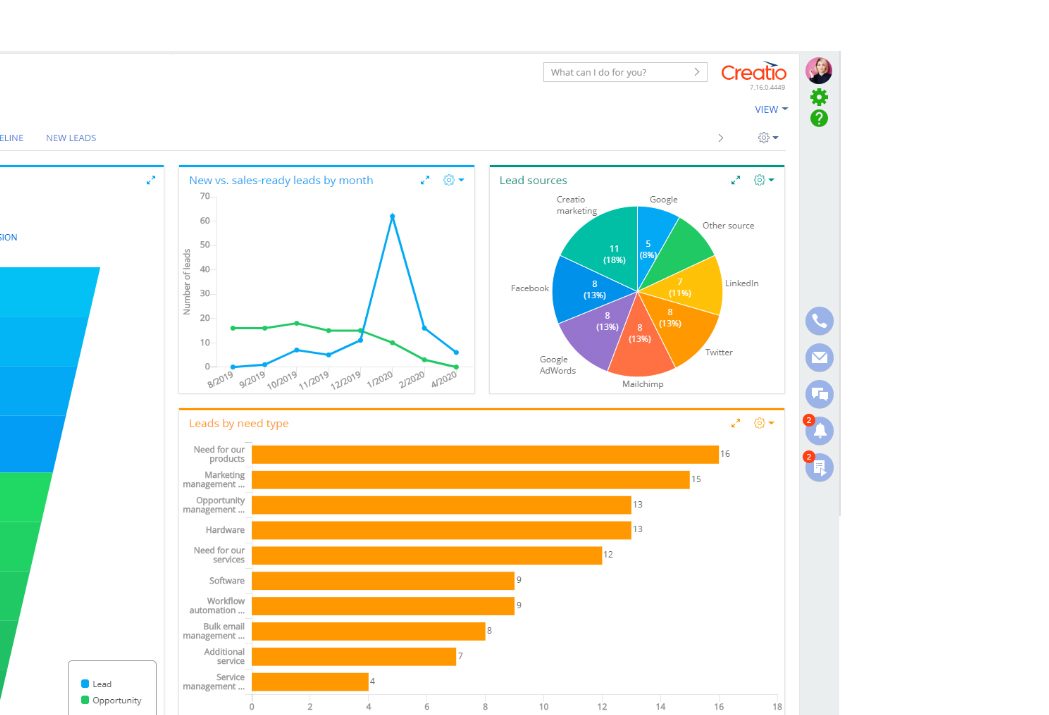Screen dimensions: 1049x715
Task: Open dashboard tabs gear settings dropdown
Action: pyautogui.click(x=767, y=138)
